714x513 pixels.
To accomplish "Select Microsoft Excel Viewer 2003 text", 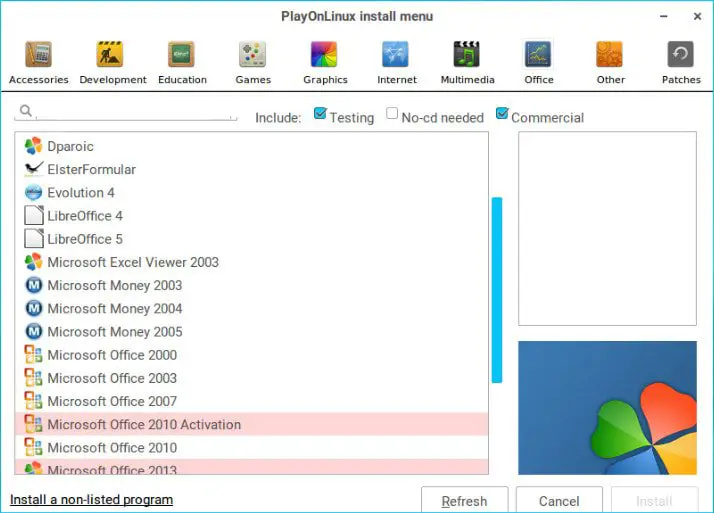I will [133, 262].
